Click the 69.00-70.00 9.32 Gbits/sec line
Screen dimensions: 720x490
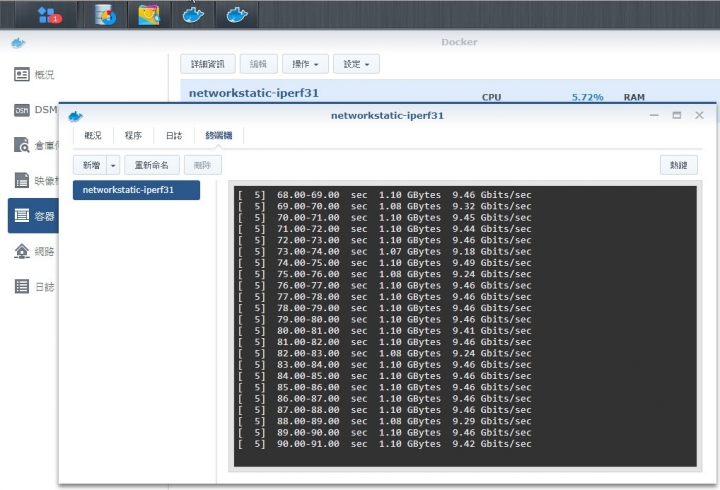click(x=385, y=207)
